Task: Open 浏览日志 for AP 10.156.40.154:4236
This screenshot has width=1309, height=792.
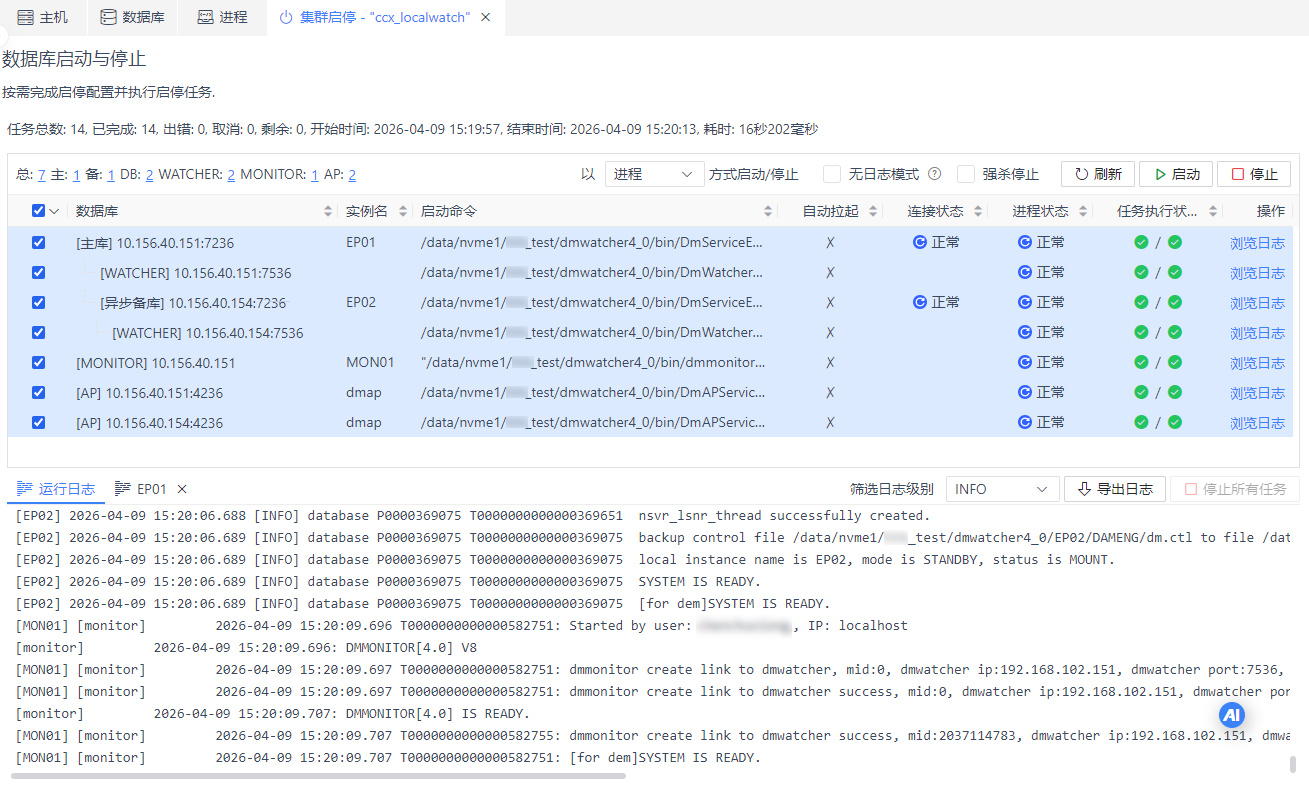Action: (1257, 423)
